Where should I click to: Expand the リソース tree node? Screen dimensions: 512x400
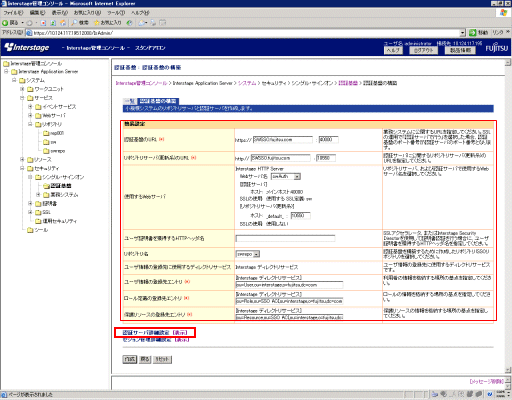(22, 159)
